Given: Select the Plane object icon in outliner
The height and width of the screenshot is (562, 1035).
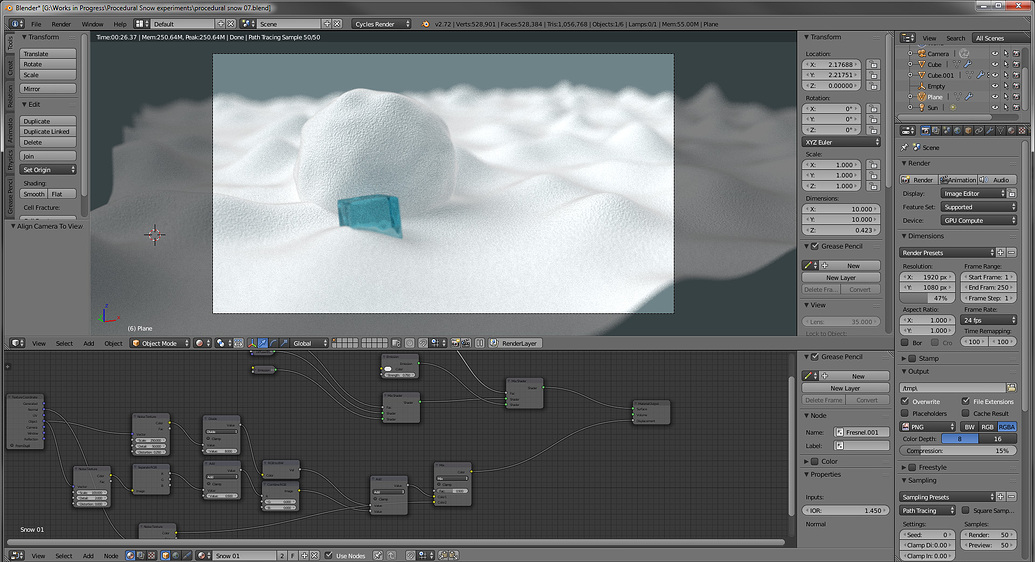Looking at the screenshot, I should coord(921,96).
